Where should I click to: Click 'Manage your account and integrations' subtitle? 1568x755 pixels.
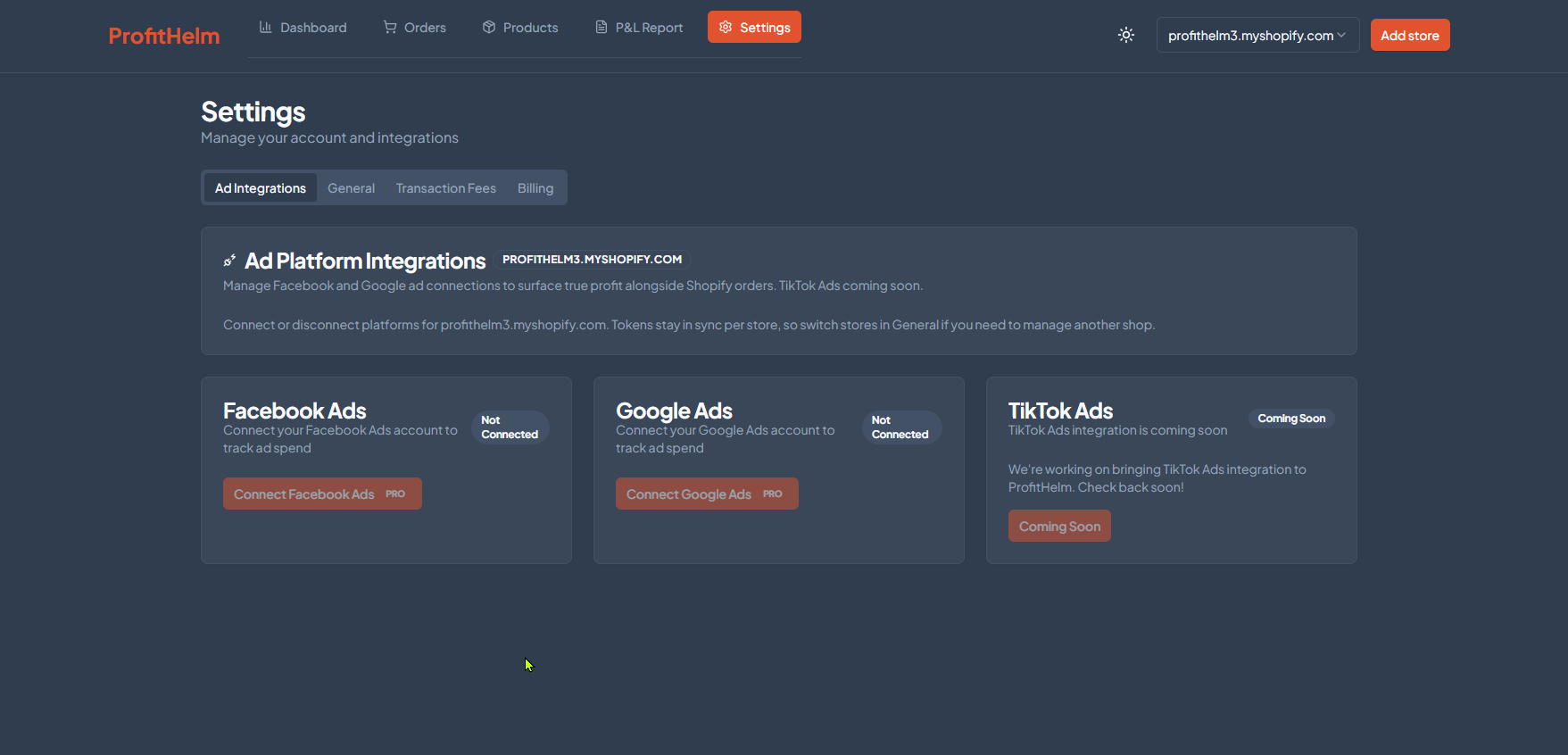[329, 137]
